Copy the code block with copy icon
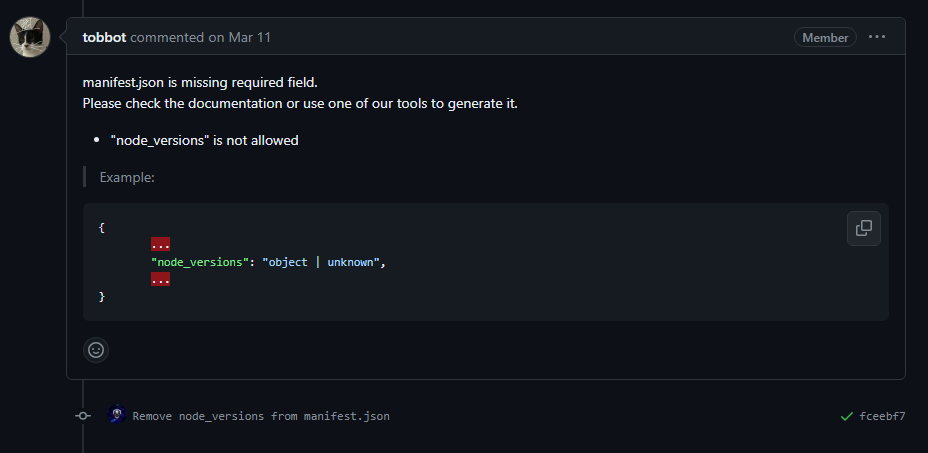Screen dimensions: 928x453 (x=864, y=228)
